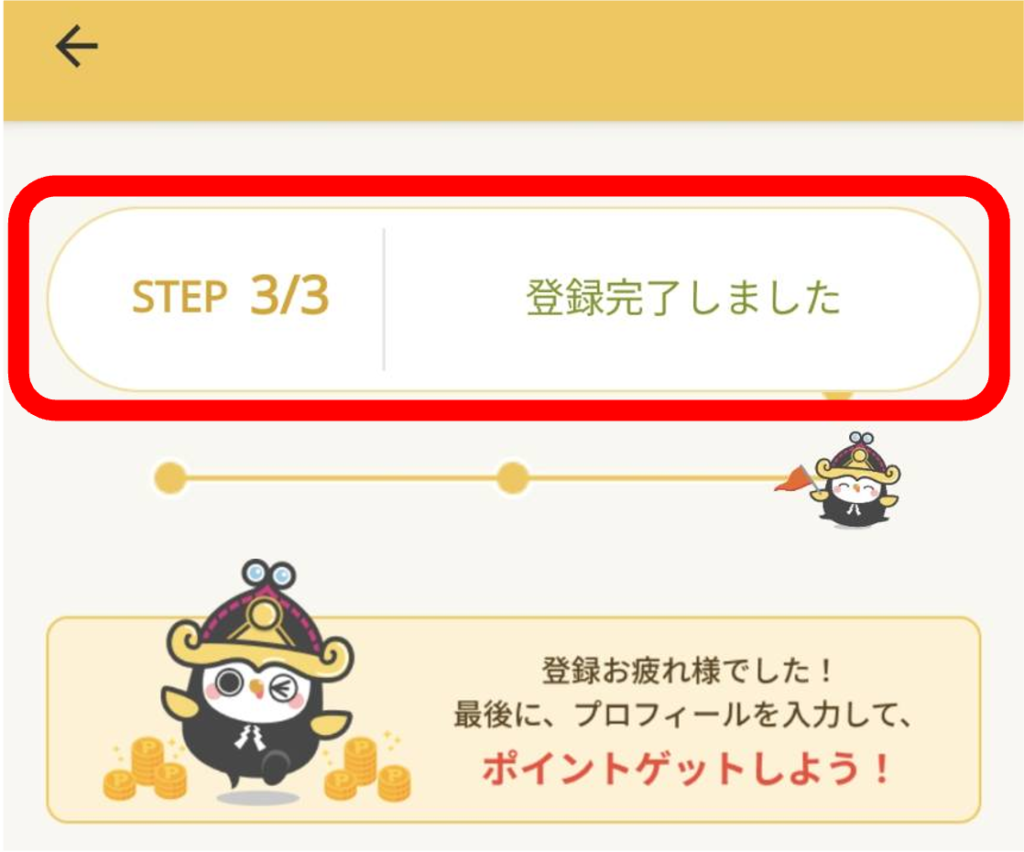Tap the profile points banner card
Image resolution: width=1024 pixels, height=852 pixels.
(x=513, y=719)
